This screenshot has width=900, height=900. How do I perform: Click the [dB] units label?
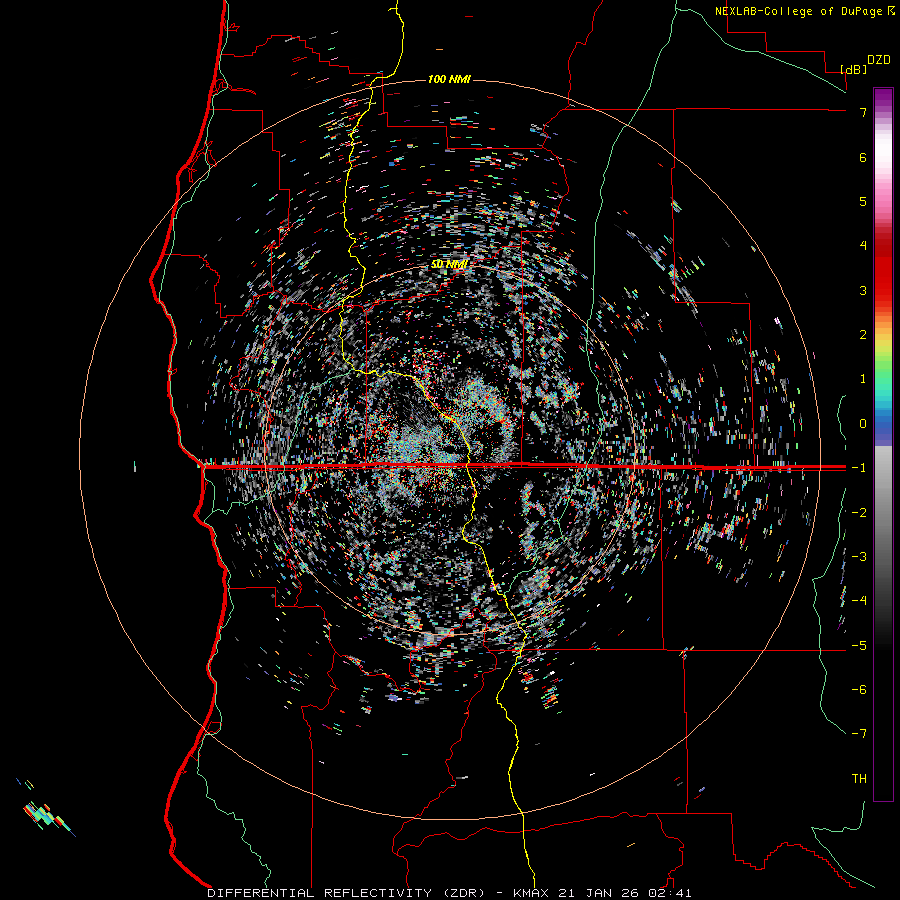point(854,69)
